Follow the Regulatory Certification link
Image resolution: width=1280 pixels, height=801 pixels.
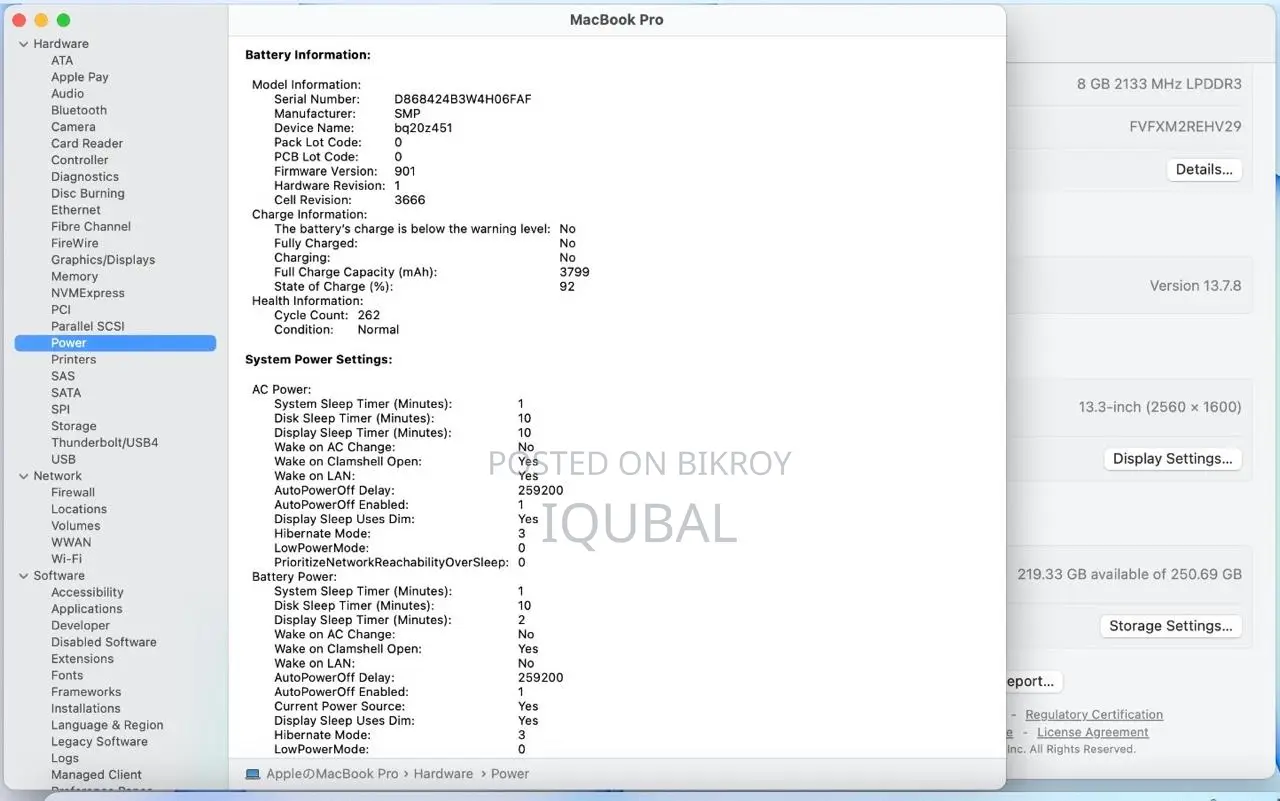tap(1094, 715)
